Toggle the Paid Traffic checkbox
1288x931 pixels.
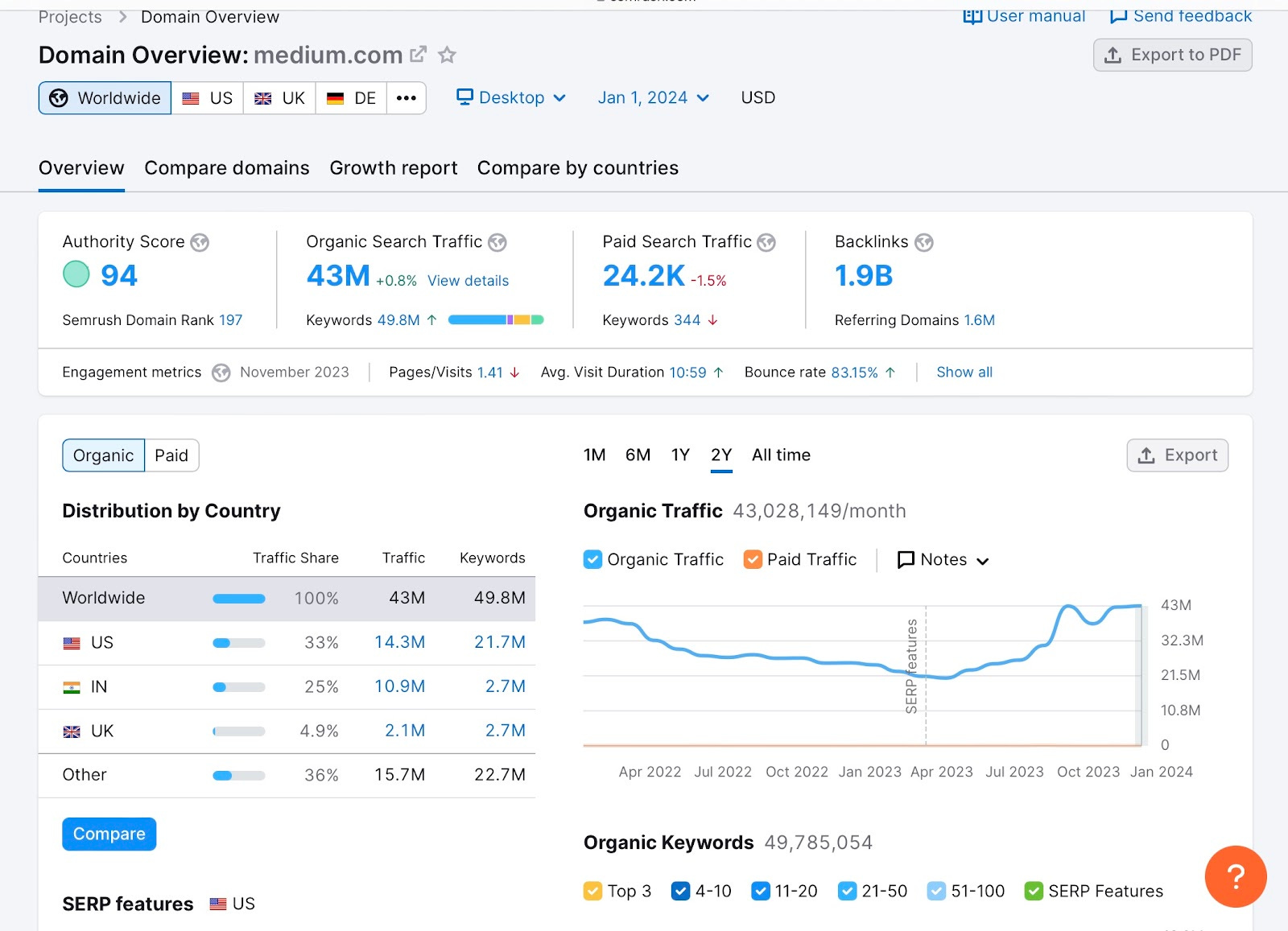point(753,559)
